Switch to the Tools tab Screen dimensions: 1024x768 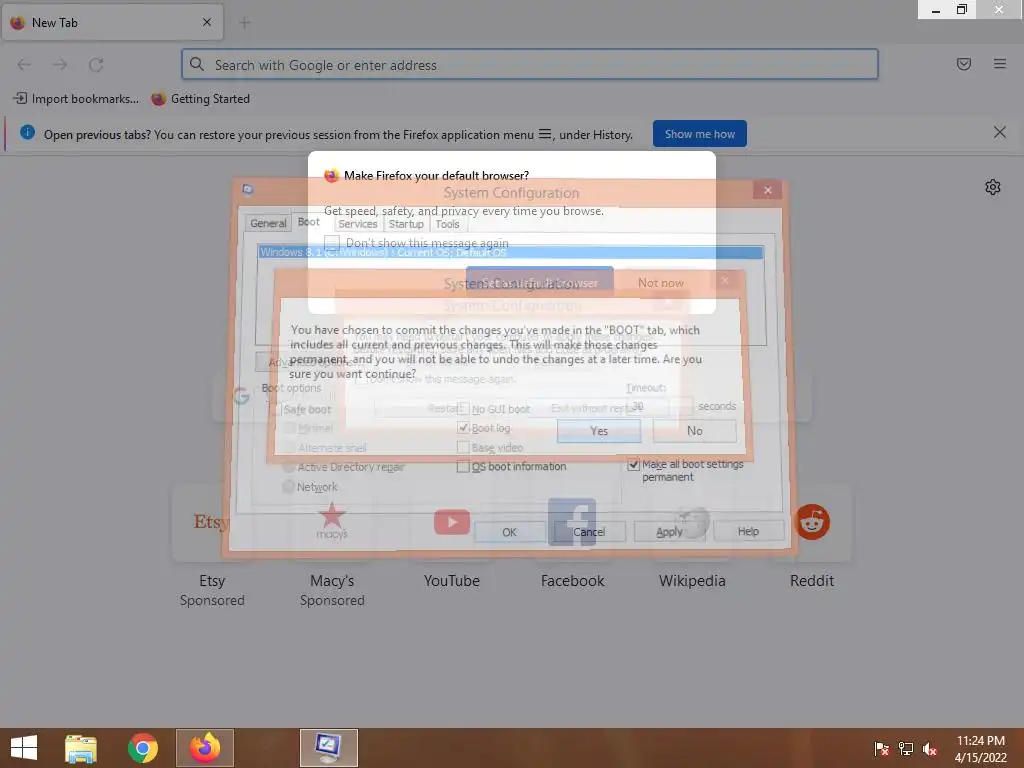[447, 224]
